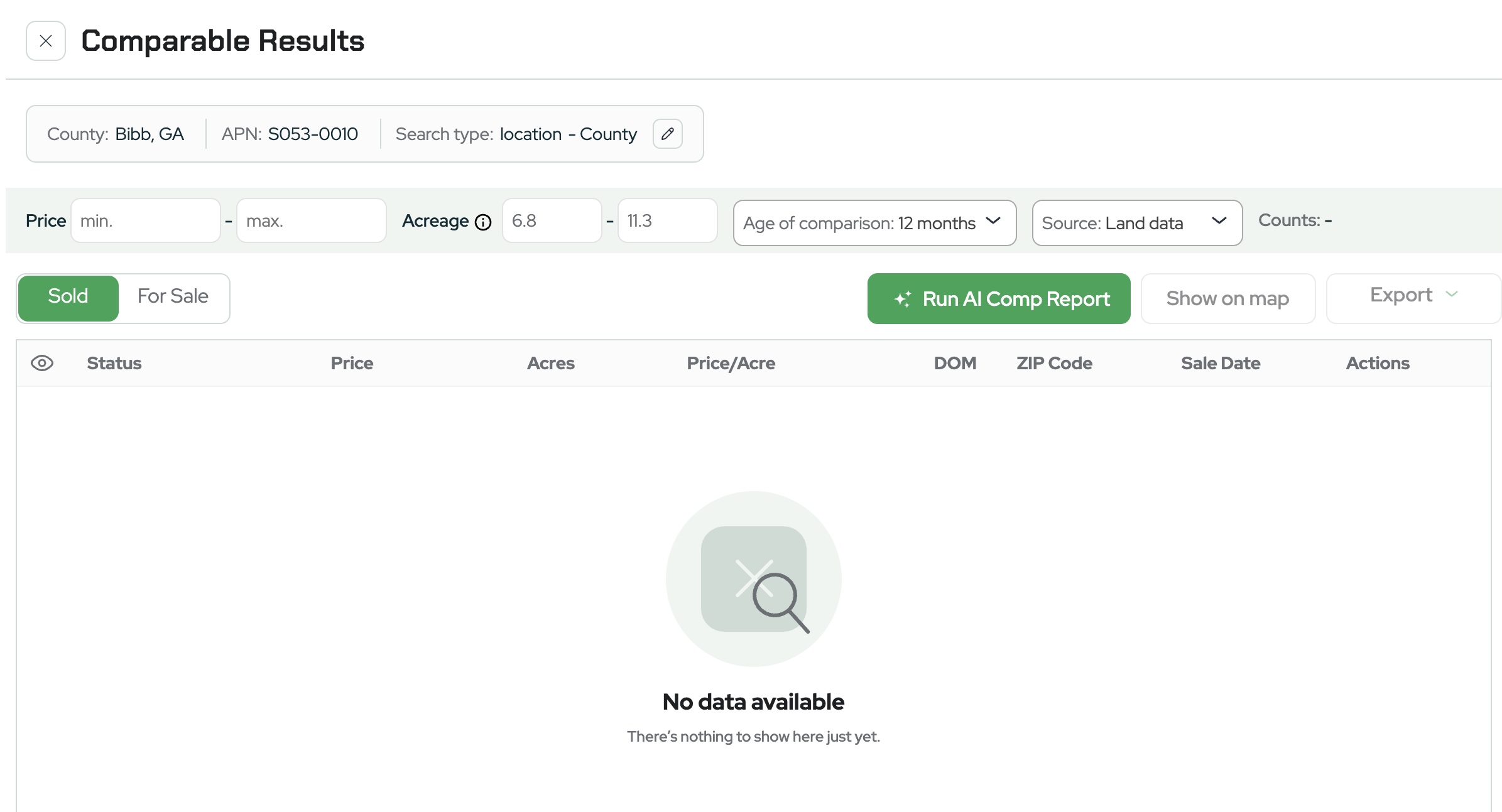Focus the Price min input field
This screenshot has width=1502, height=812.
[145, 221]
